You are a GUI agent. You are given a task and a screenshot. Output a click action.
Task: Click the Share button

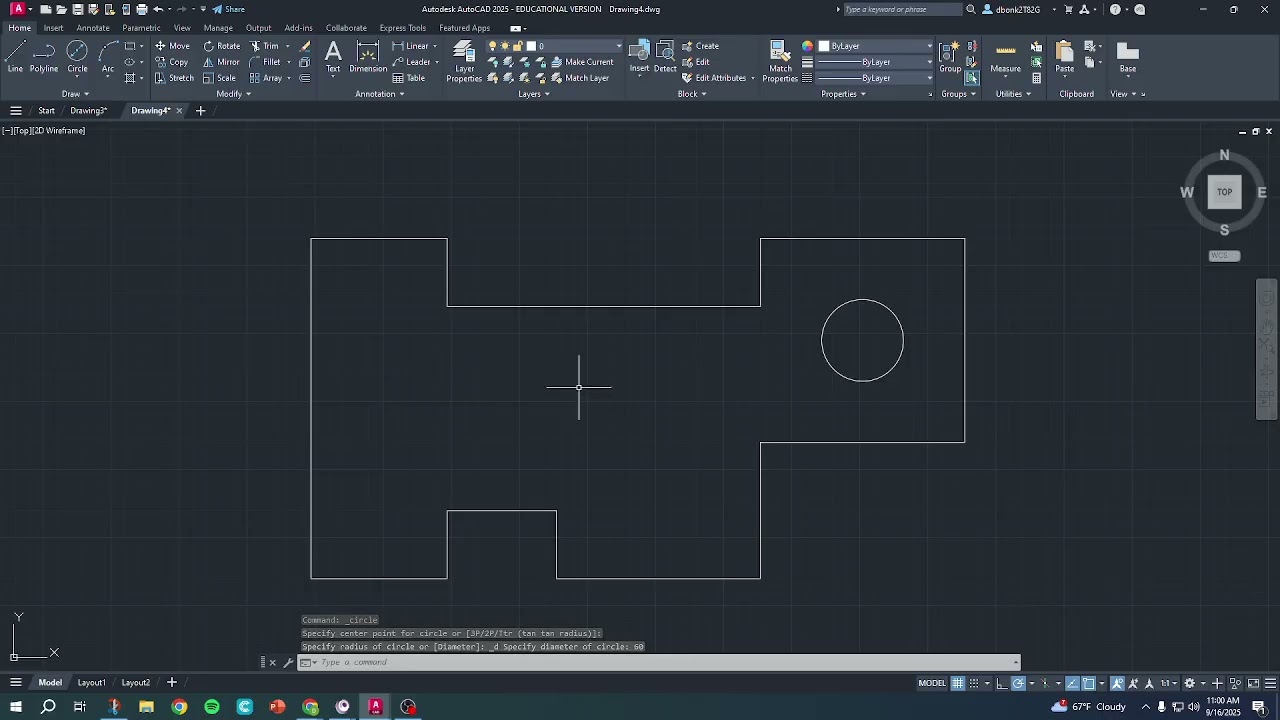pyautogui.click(x=229, y=9)
